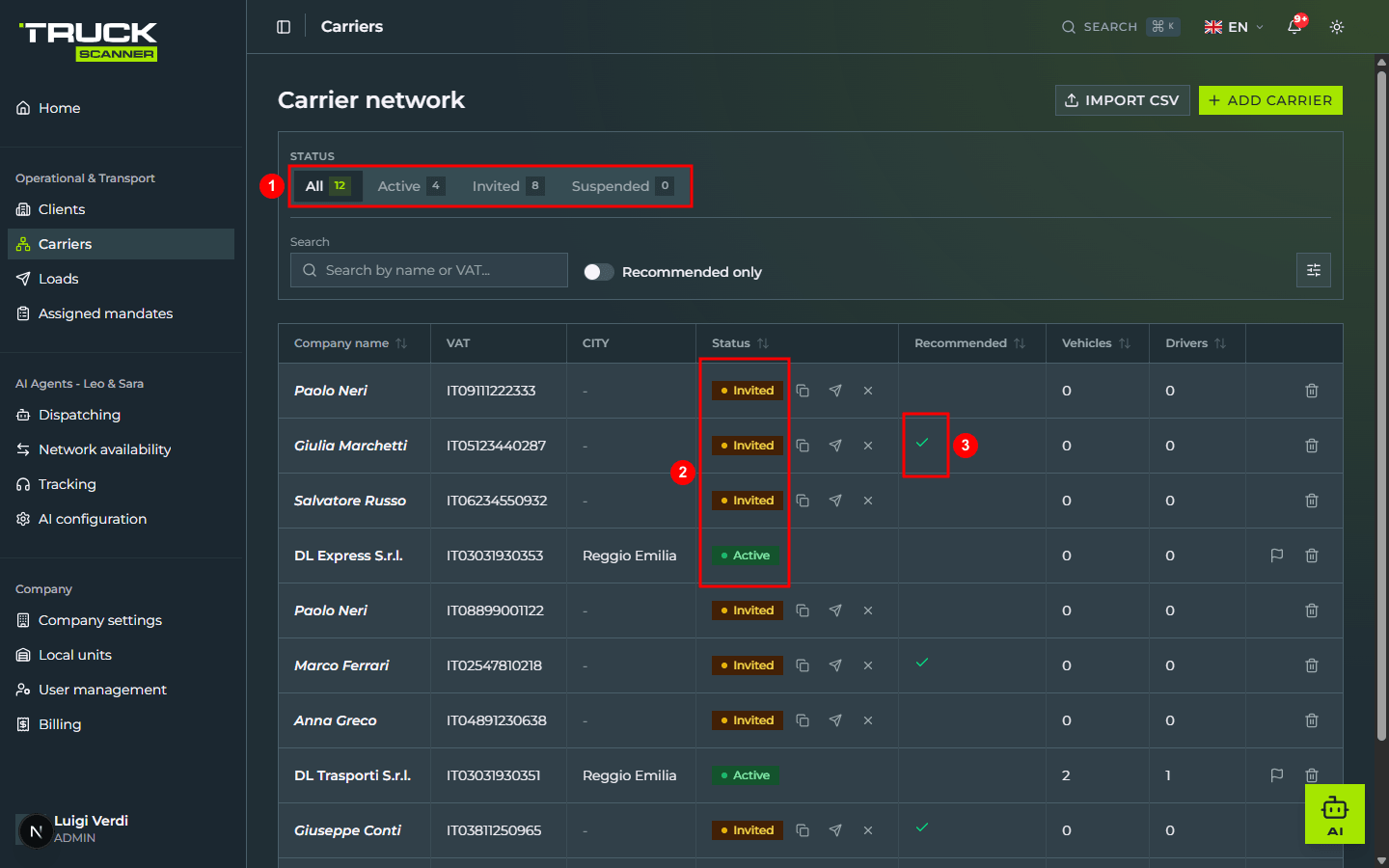Screen dimensions: 1389x868
Task: Open the AI assistant robot button
Action: (1335, 814)
